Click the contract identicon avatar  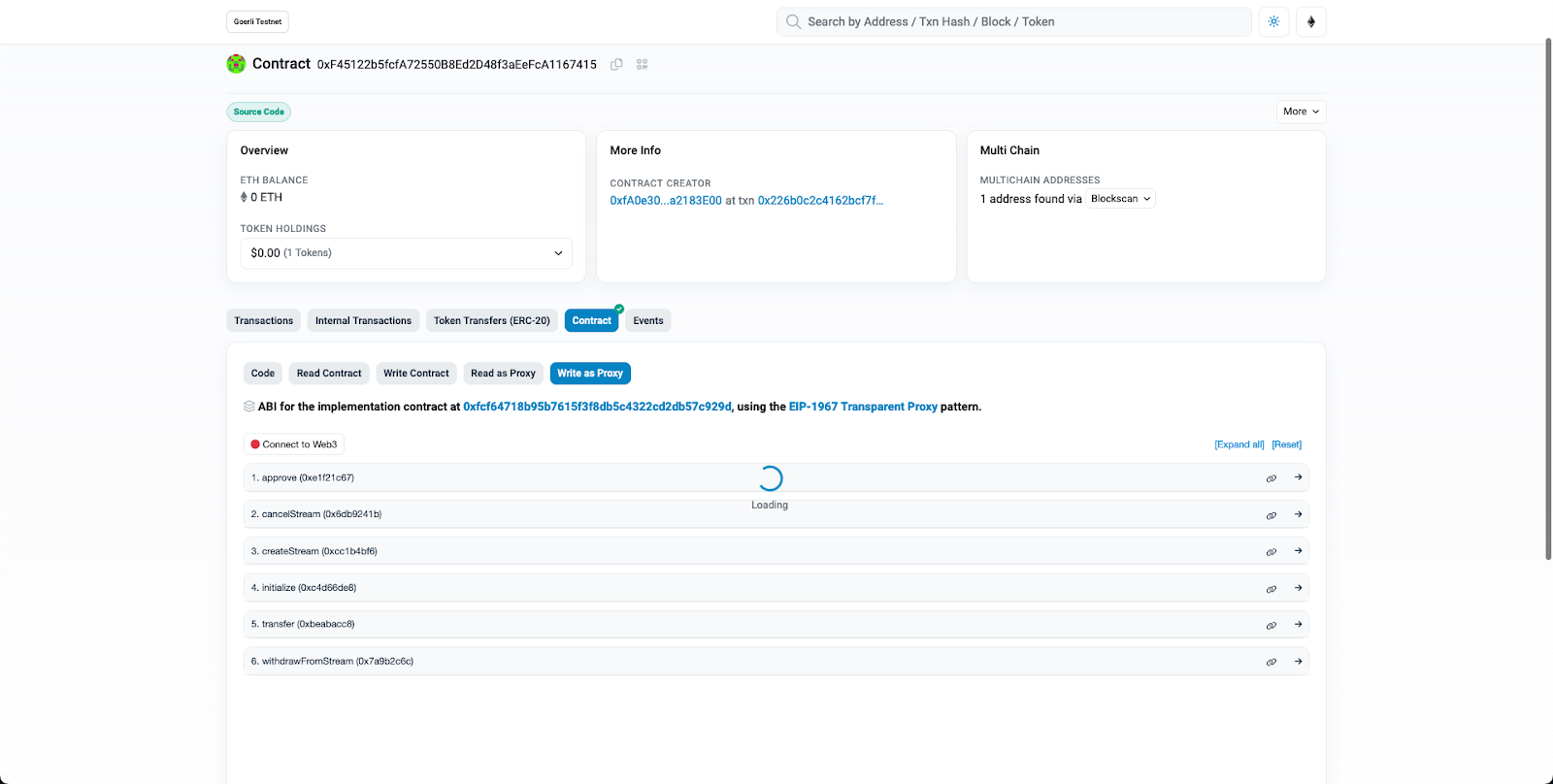(236, 64)
